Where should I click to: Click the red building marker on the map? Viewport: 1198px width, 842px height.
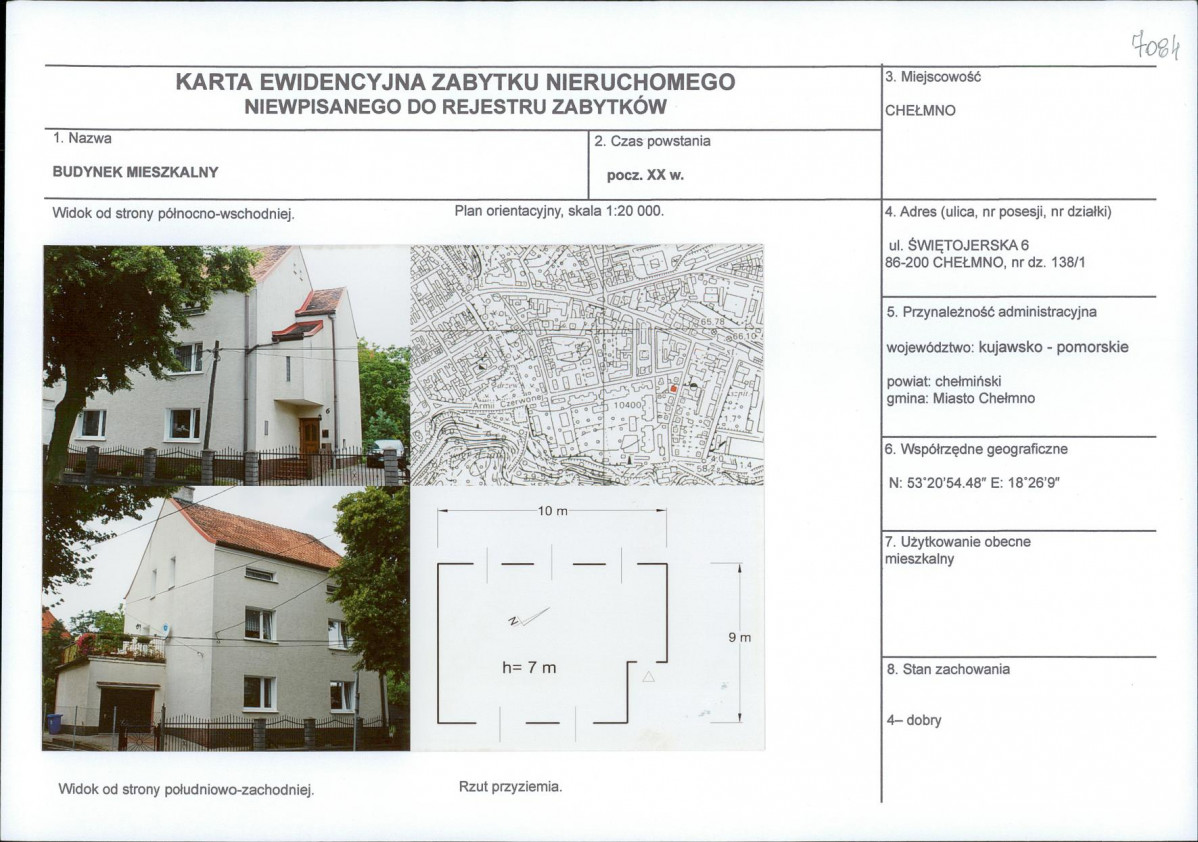[673, 390]
